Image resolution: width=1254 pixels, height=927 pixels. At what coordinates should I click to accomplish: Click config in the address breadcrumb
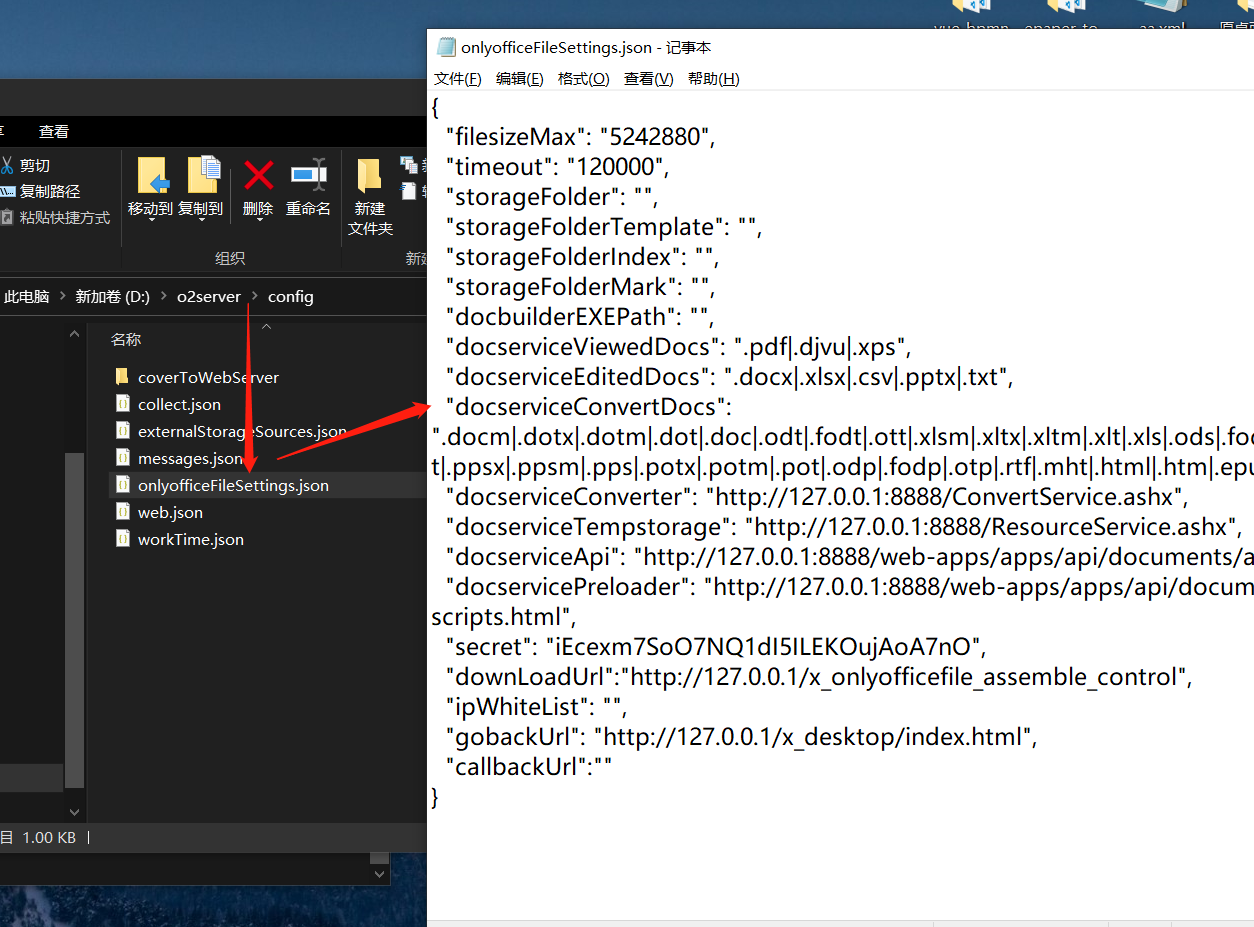[291, 297]
